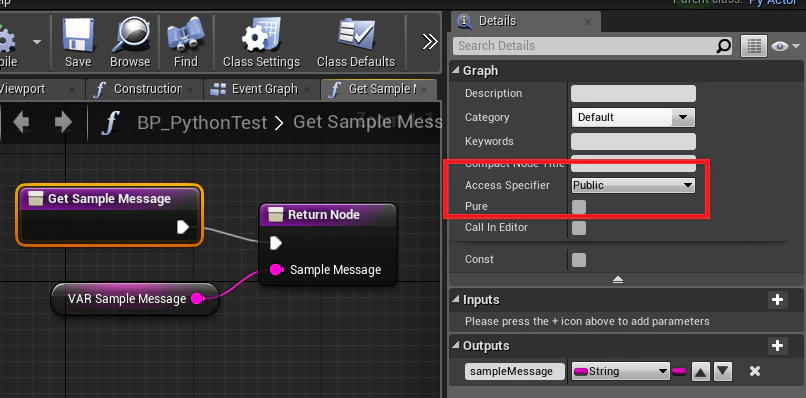806x398 pixels.
Task: Remove the sampleMessage output parameter
Action: point(754,371)
